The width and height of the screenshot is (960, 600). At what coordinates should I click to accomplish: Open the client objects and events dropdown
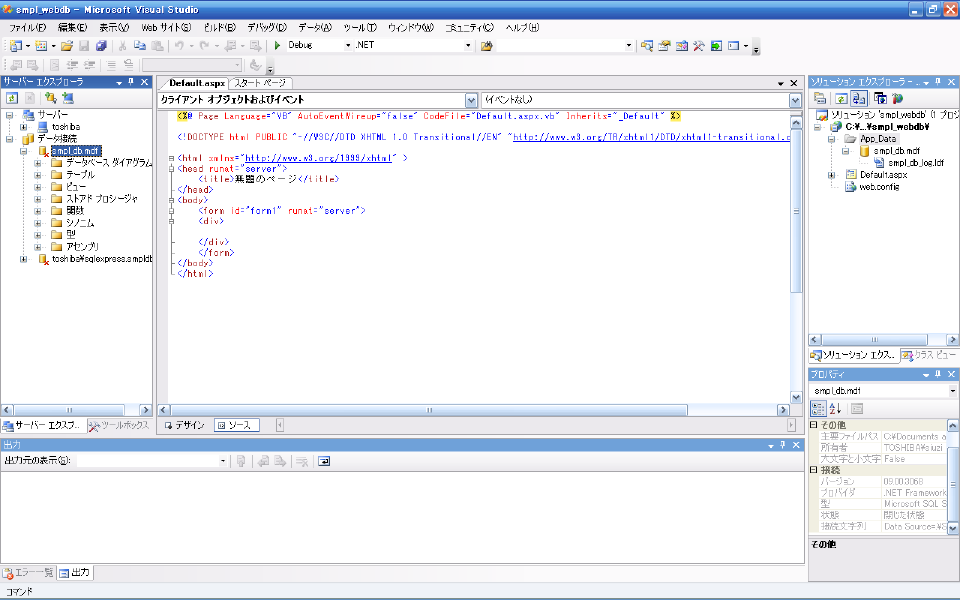[x=471, y=100]
